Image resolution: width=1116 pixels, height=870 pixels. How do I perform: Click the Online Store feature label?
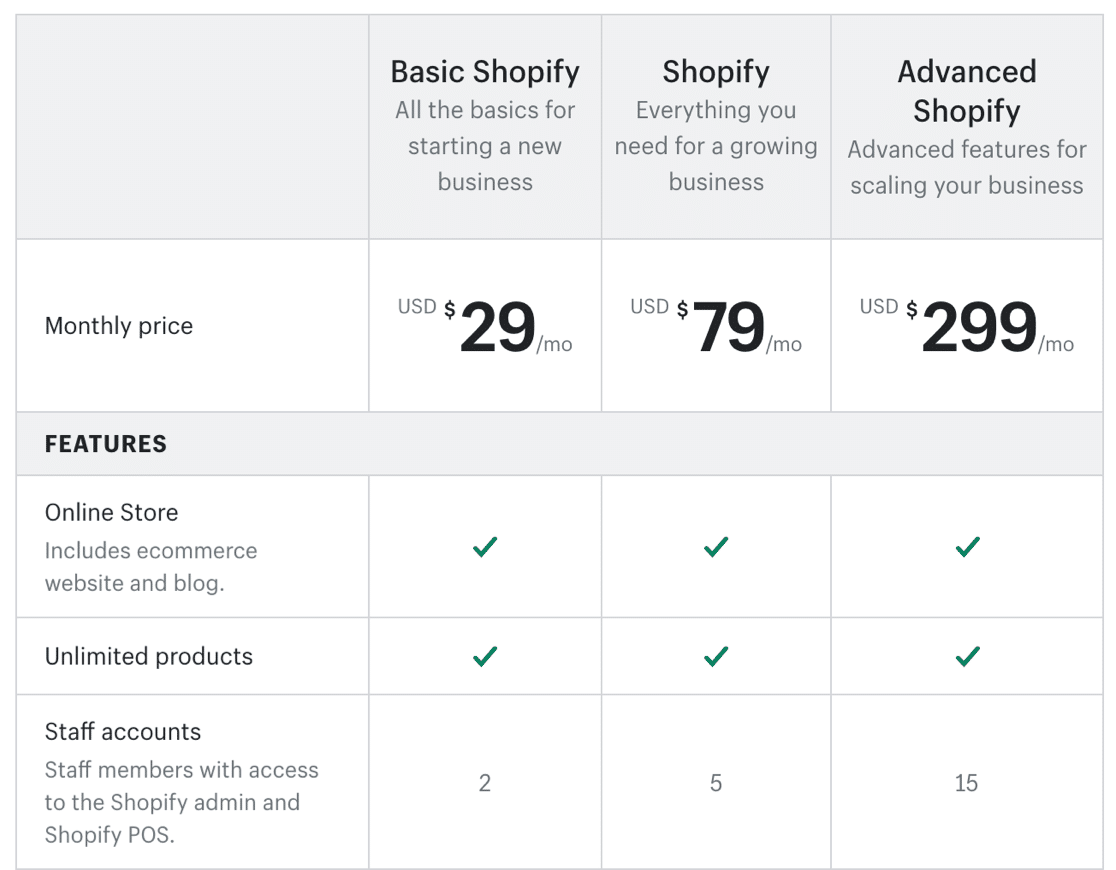pos(112,513)
